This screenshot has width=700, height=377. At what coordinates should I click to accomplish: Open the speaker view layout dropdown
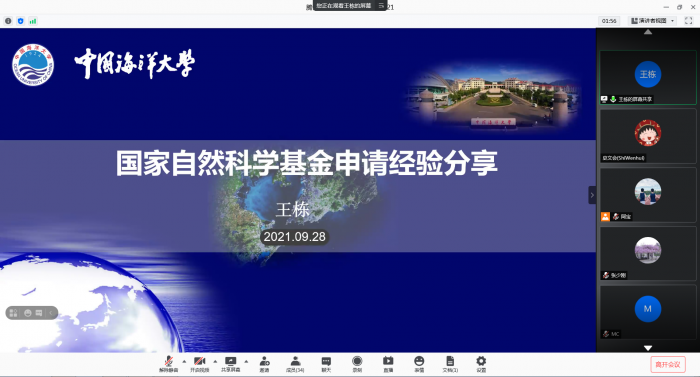(653, 21)
